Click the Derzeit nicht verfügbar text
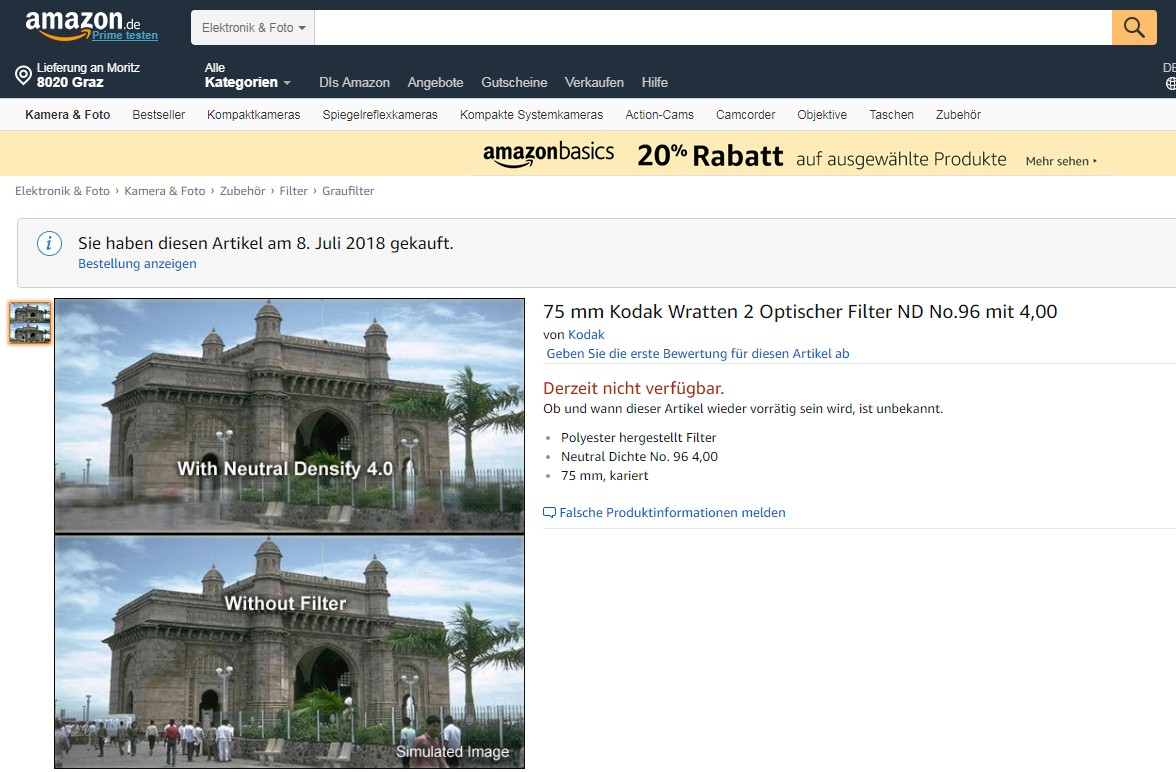Image resolution: width=1176 pixels, height=772 pixels. pyautogui.click(x=633, y=388)
